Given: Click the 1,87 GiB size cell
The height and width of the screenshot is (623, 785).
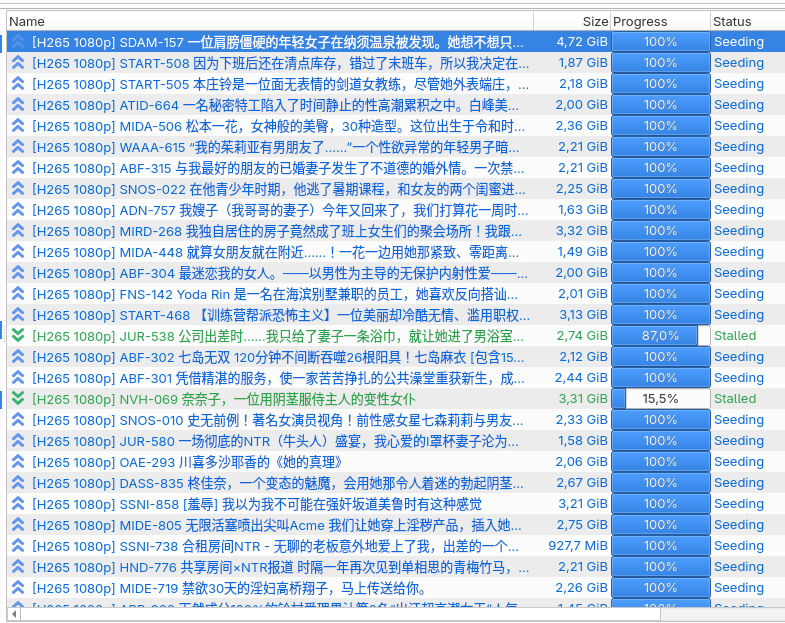Looking at the screenshot, I should 583,63.
